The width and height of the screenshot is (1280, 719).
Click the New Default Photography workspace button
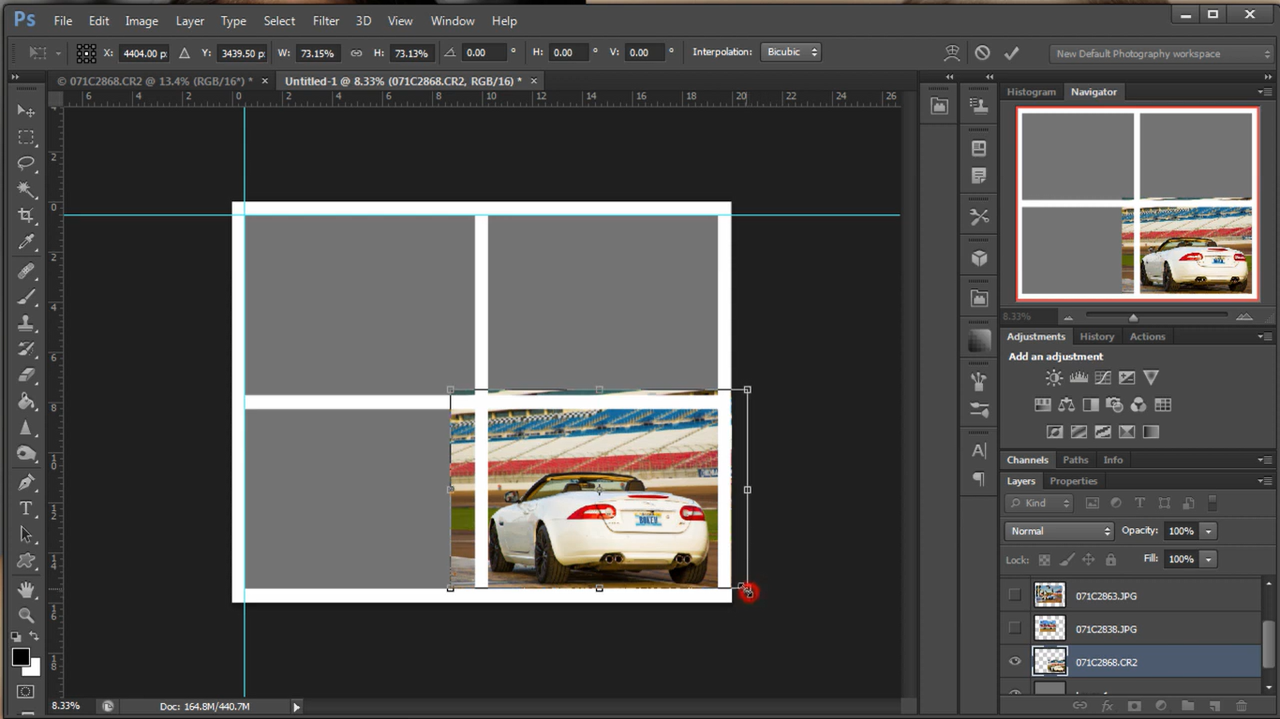(1160, 53)
